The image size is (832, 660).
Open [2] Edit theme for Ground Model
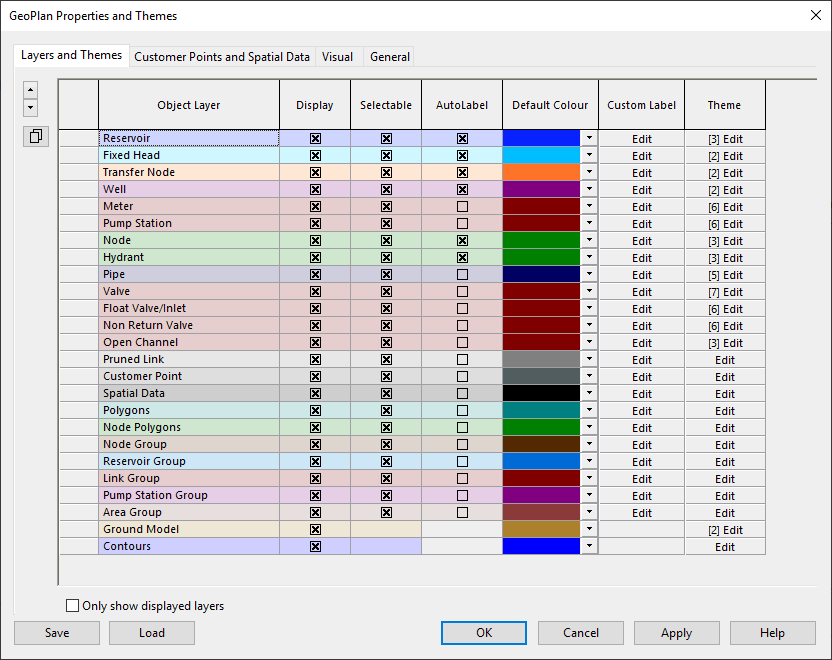click(x=725, y=530)
